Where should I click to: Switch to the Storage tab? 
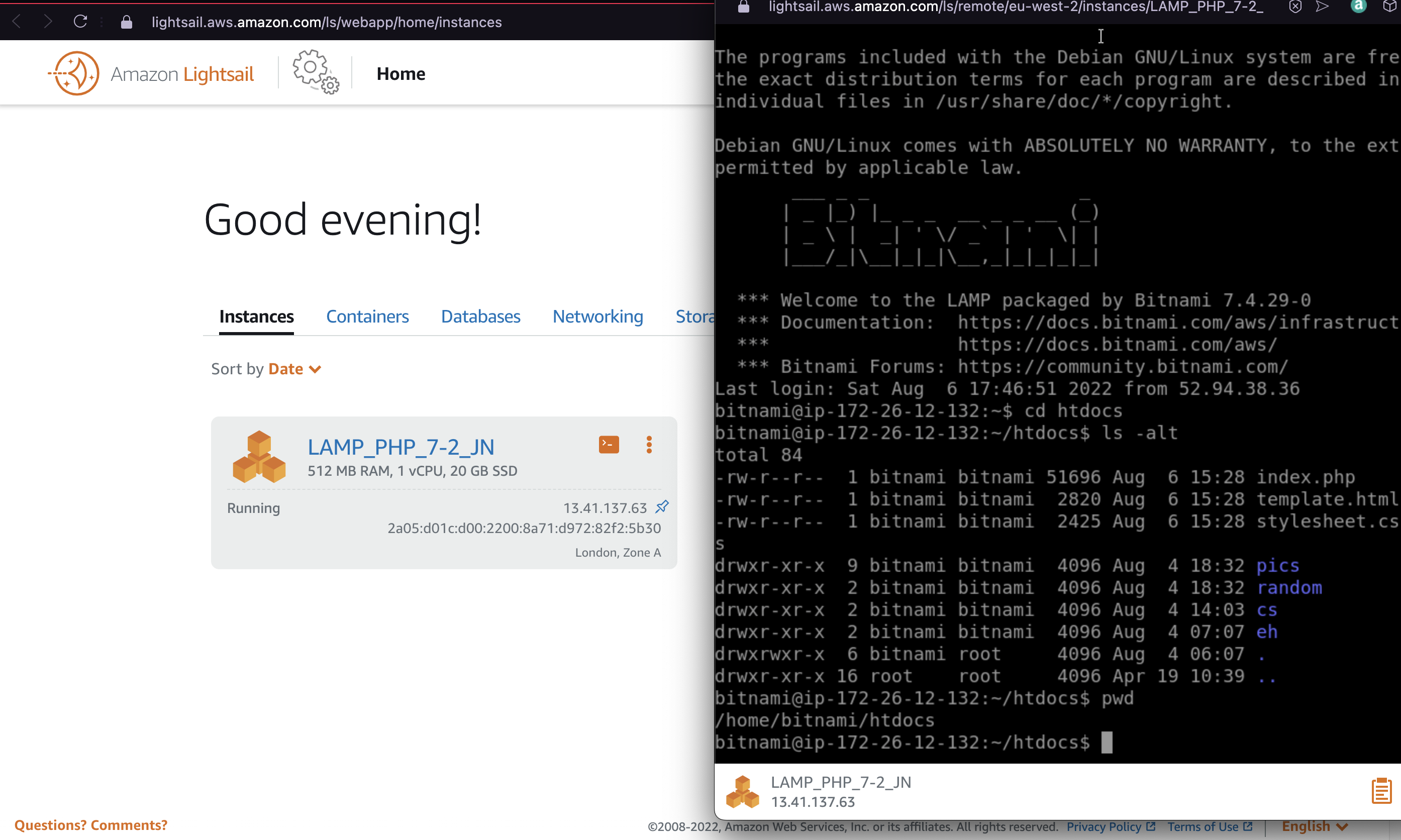coord(695,317)
